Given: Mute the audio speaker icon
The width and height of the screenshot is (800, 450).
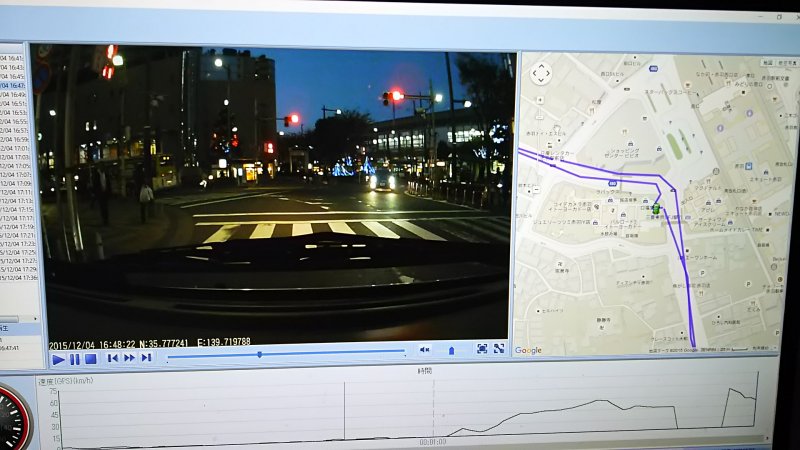Looking at the screenshot, I should click(424, 350).
